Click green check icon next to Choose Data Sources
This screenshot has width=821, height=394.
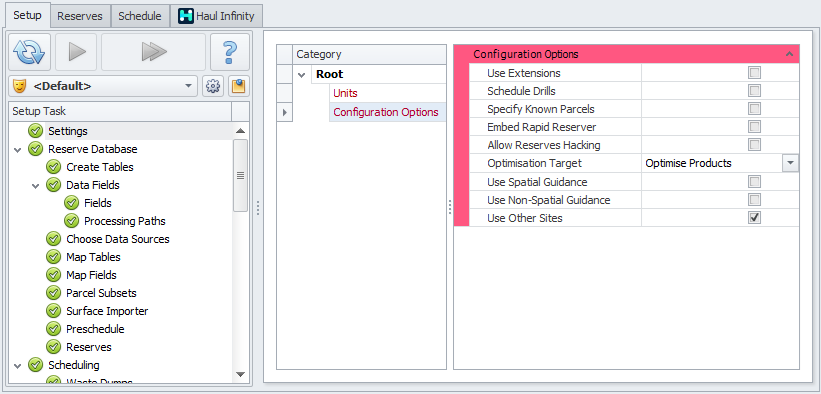(x=53, y=239)
